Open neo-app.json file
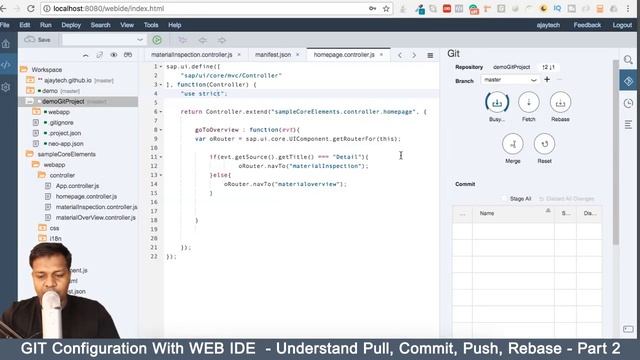Viewport: 640px width, 360px height. (65, 144)
